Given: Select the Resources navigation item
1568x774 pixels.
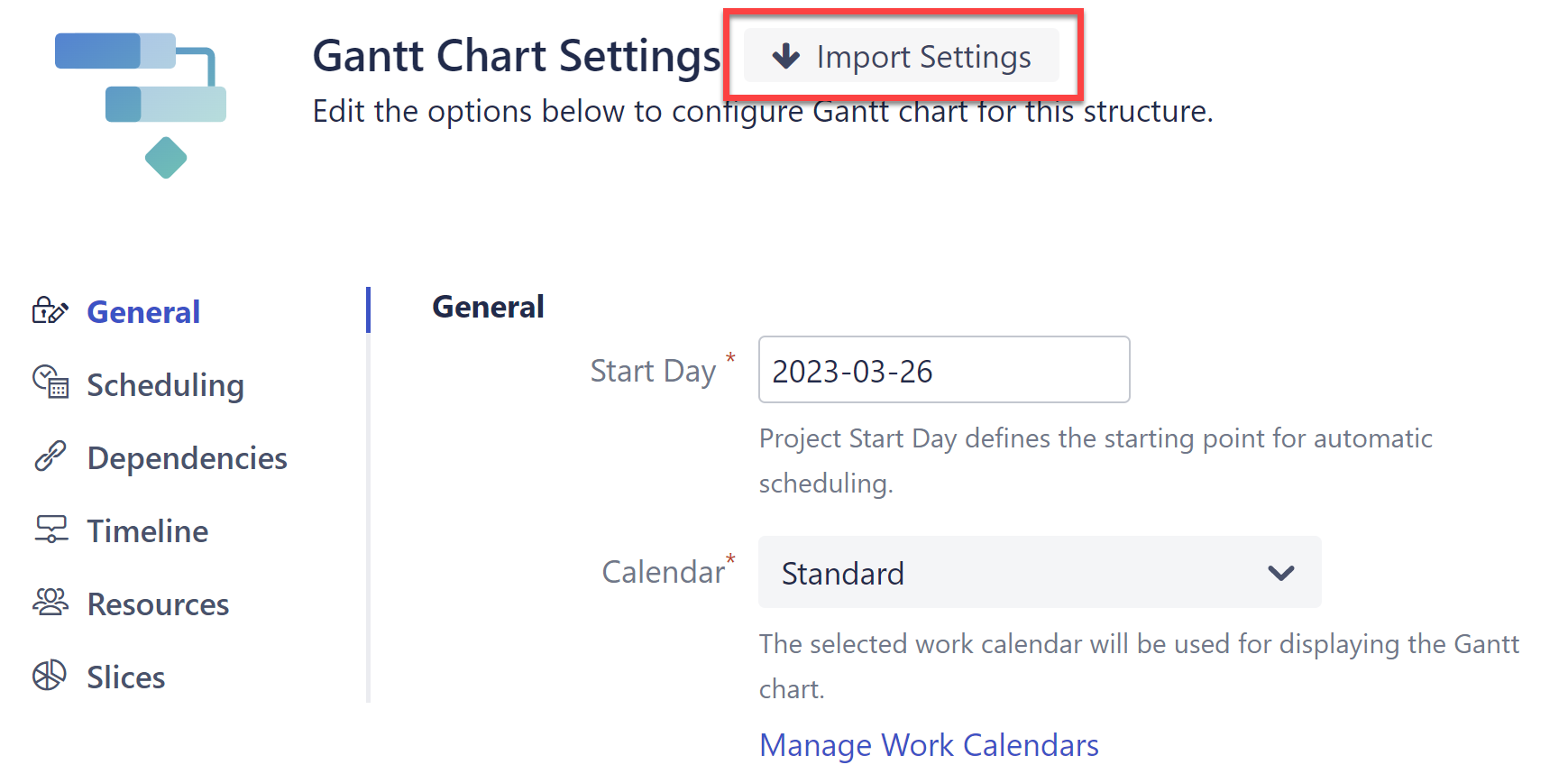Looking at the screenshot, I should coord(158,604).
